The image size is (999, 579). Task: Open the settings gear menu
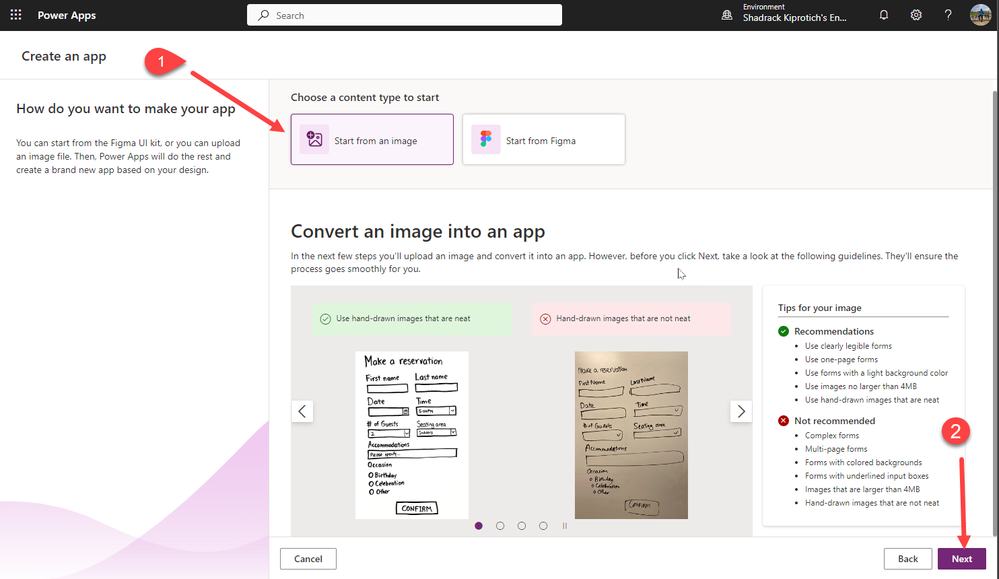[916, 15]
